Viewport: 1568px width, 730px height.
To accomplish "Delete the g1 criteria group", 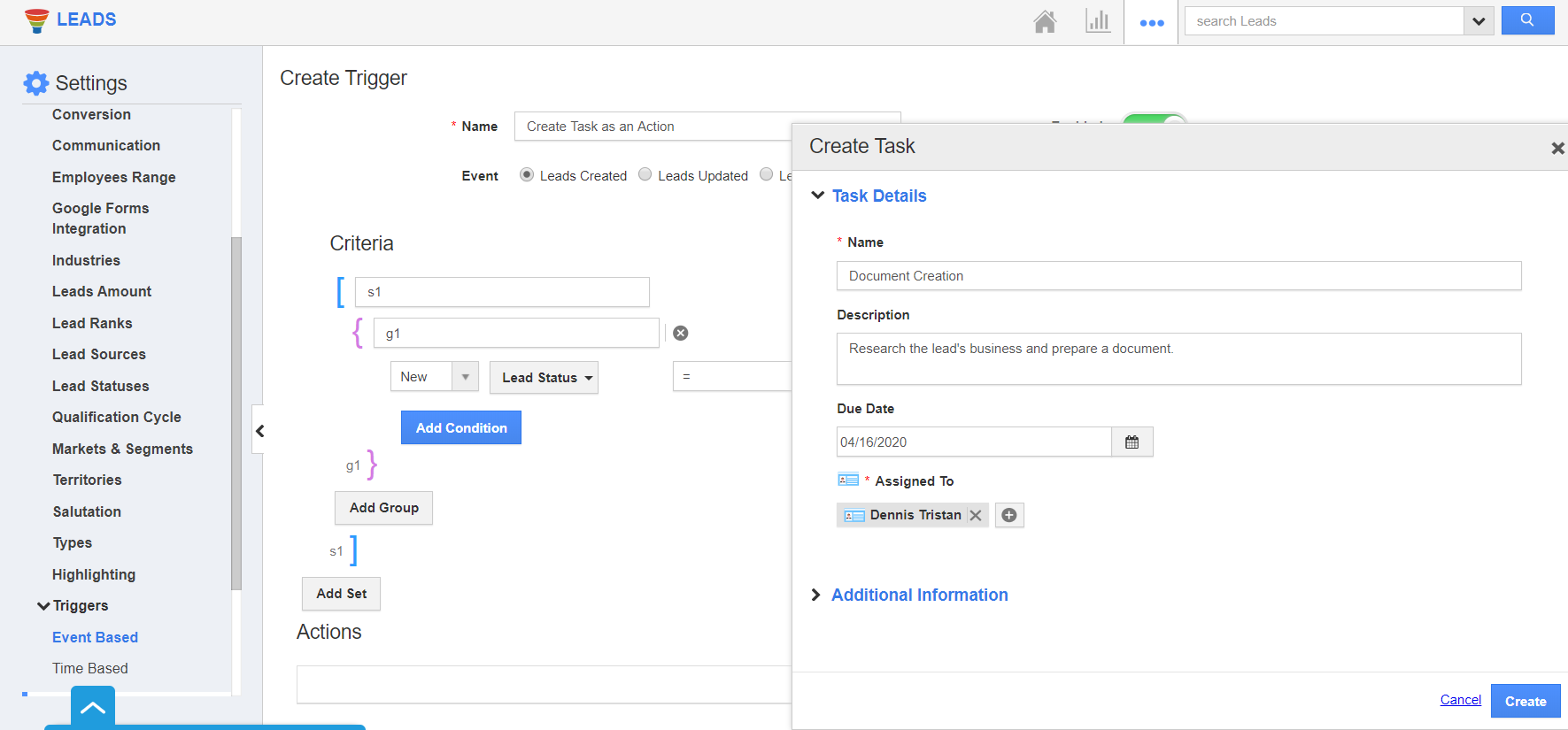I will 680,334.
